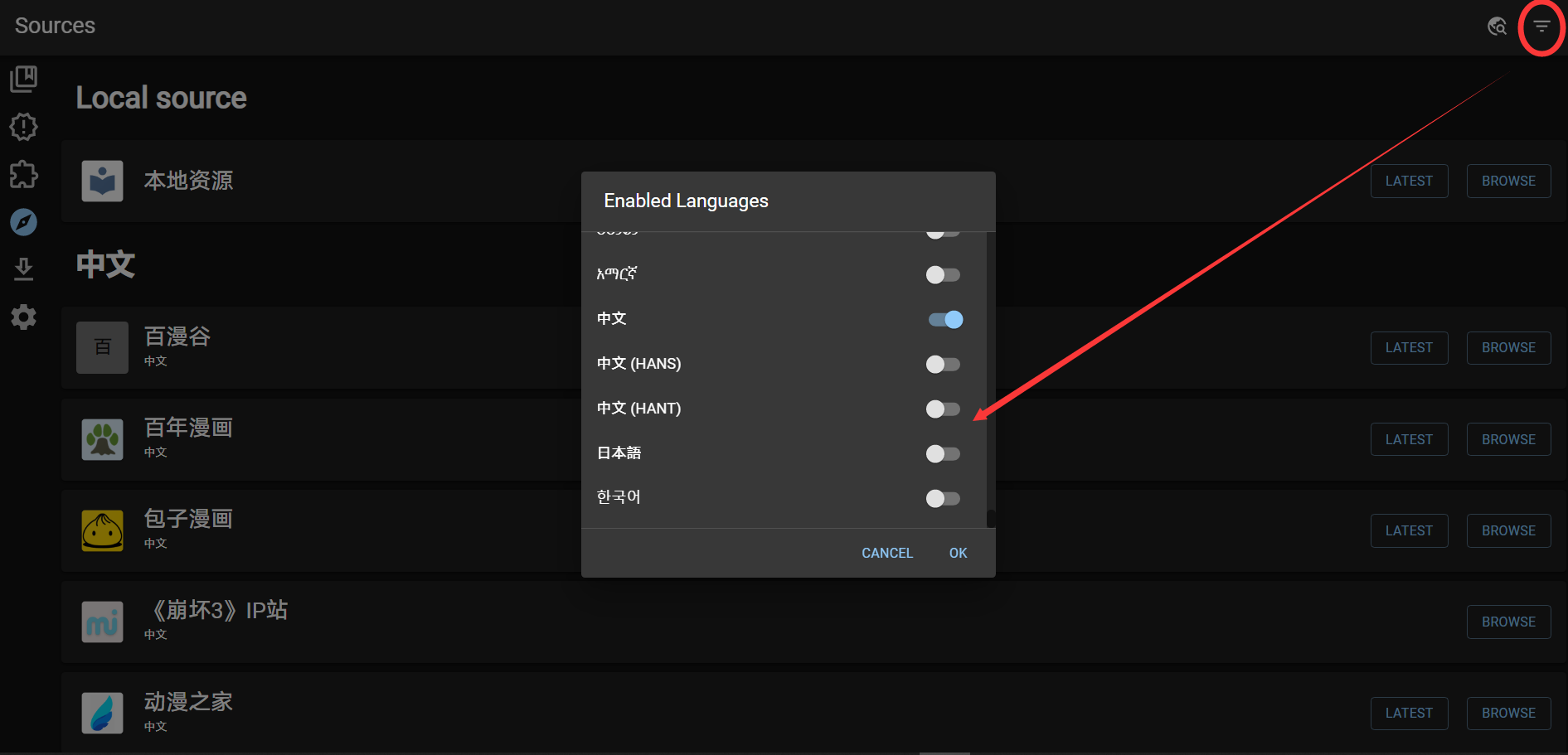The image size is (1568, 755).
Task: Click the 本地资源 source icon
Action: 102,181
